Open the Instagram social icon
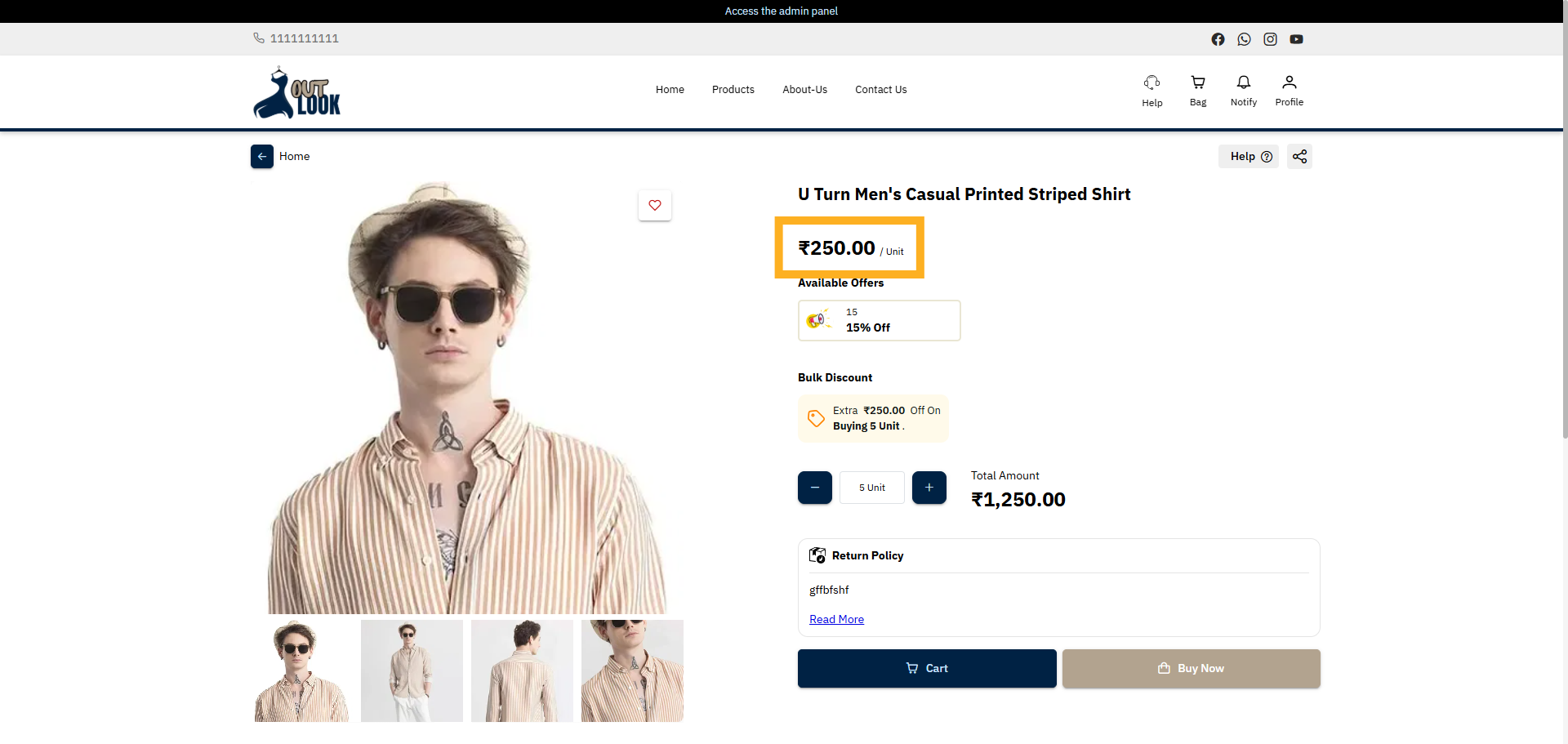 click(x=1270, y=38)
